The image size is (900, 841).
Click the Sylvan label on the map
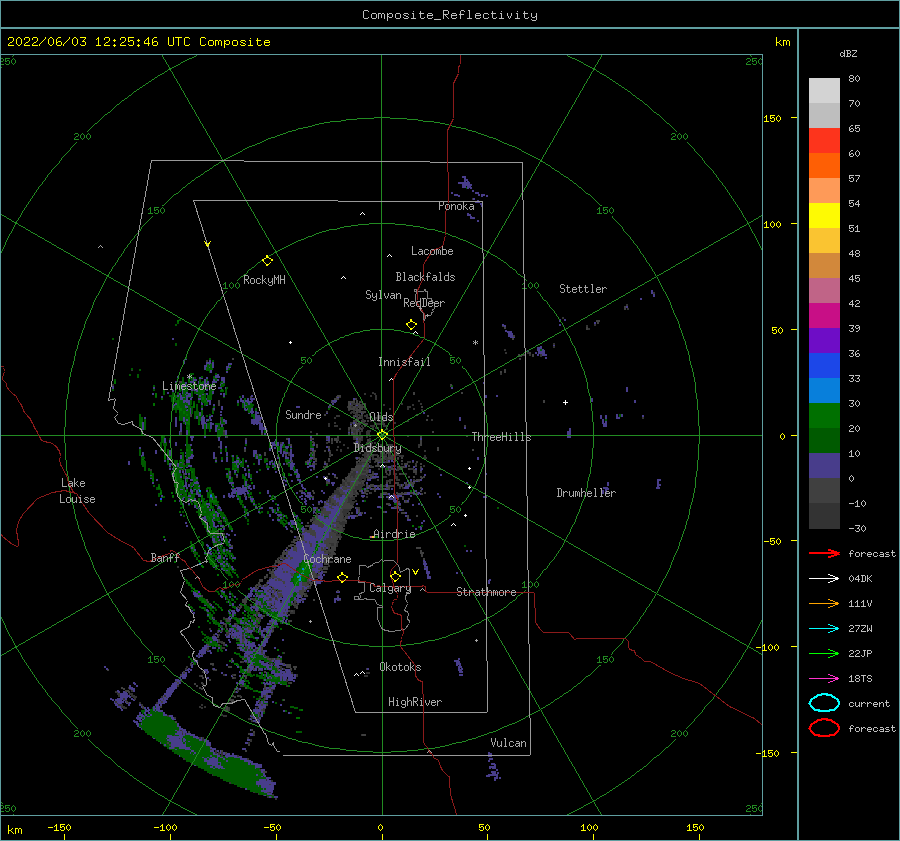click(x=383, y=295)
